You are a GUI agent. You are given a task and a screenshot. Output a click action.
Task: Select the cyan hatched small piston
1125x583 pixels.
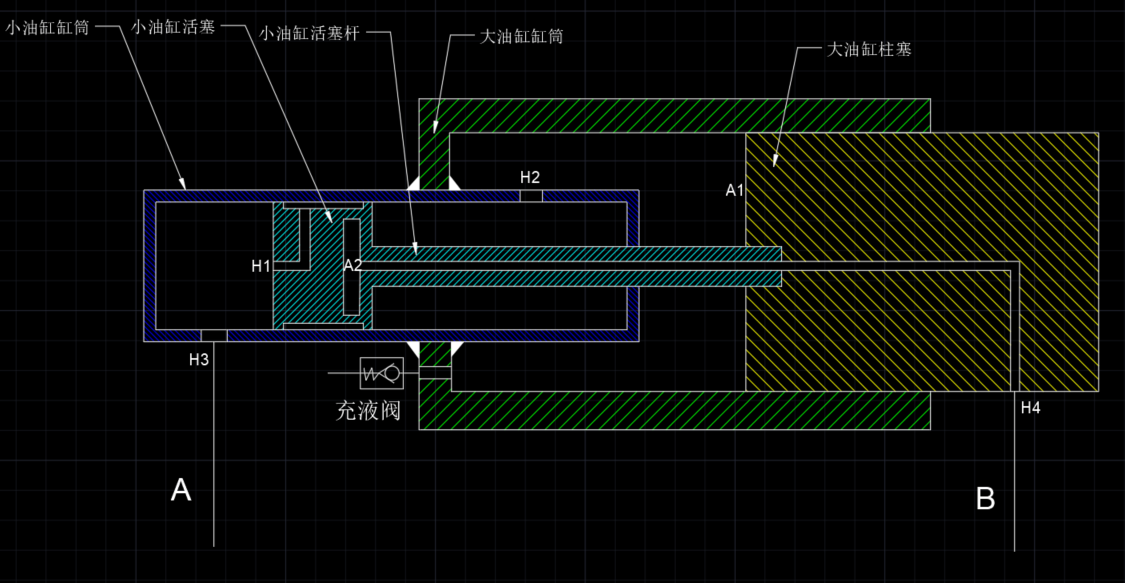[323, 266]
